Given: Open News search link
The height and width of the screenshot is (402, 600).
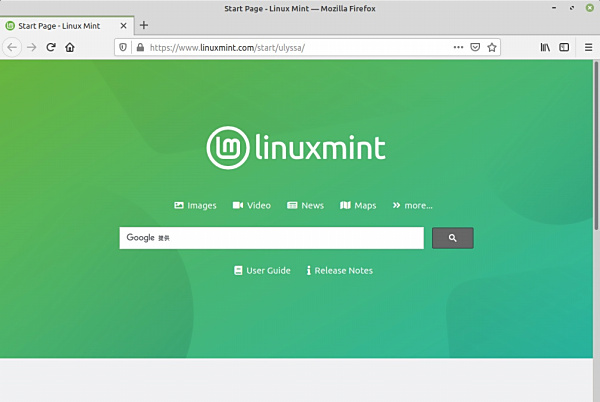Looking at the screenshot, I should 305,205.
